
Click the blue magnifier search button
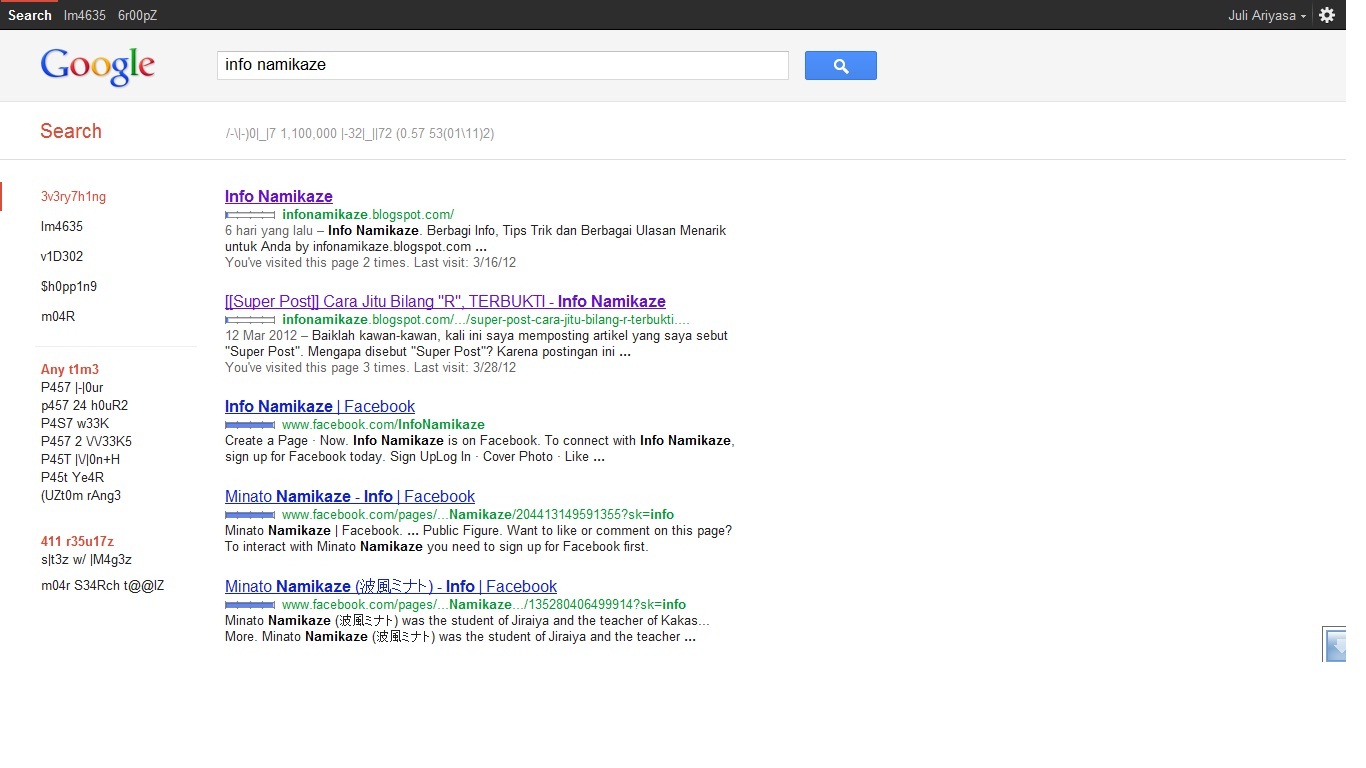point(840,66)
